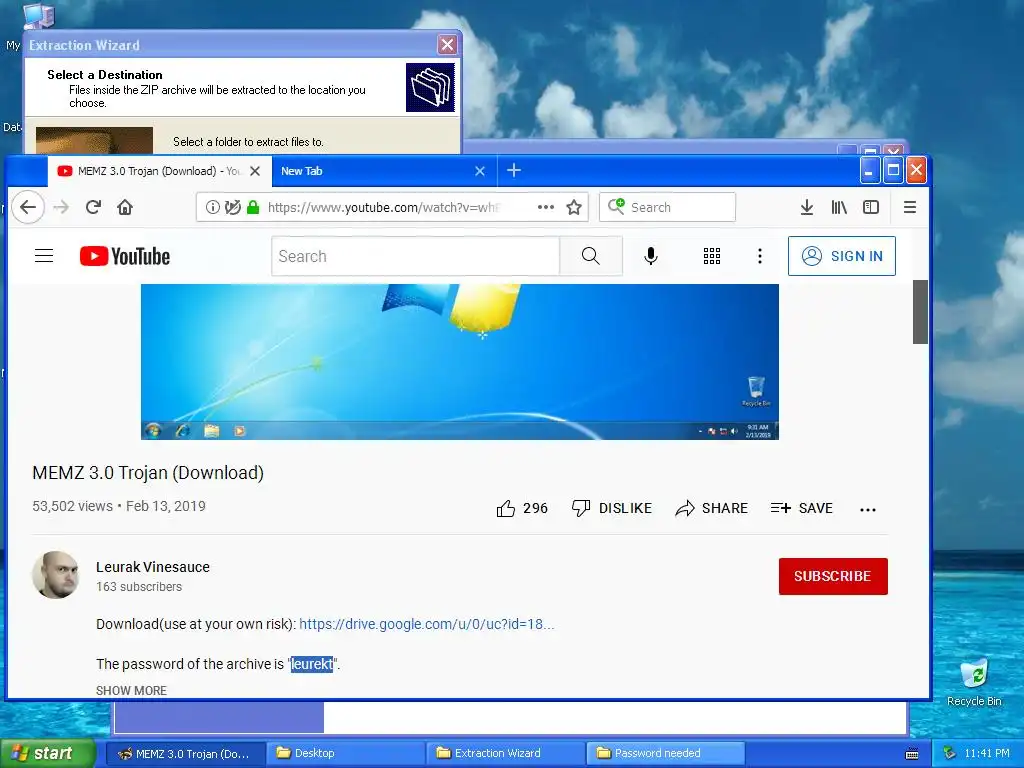Focus the Firefox search box

pos(667,207)
